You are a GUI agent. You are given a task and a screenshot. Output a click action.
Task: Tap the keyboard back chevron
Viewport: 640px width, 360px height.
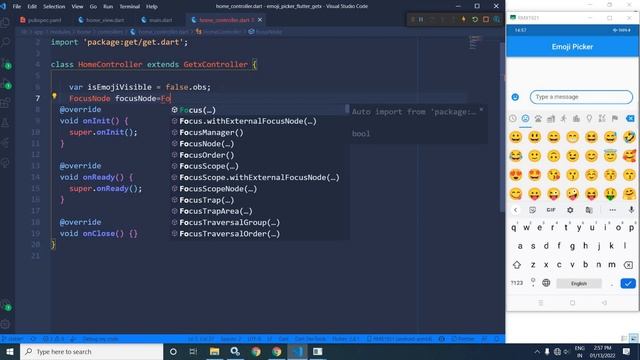(x=516, y=210)
